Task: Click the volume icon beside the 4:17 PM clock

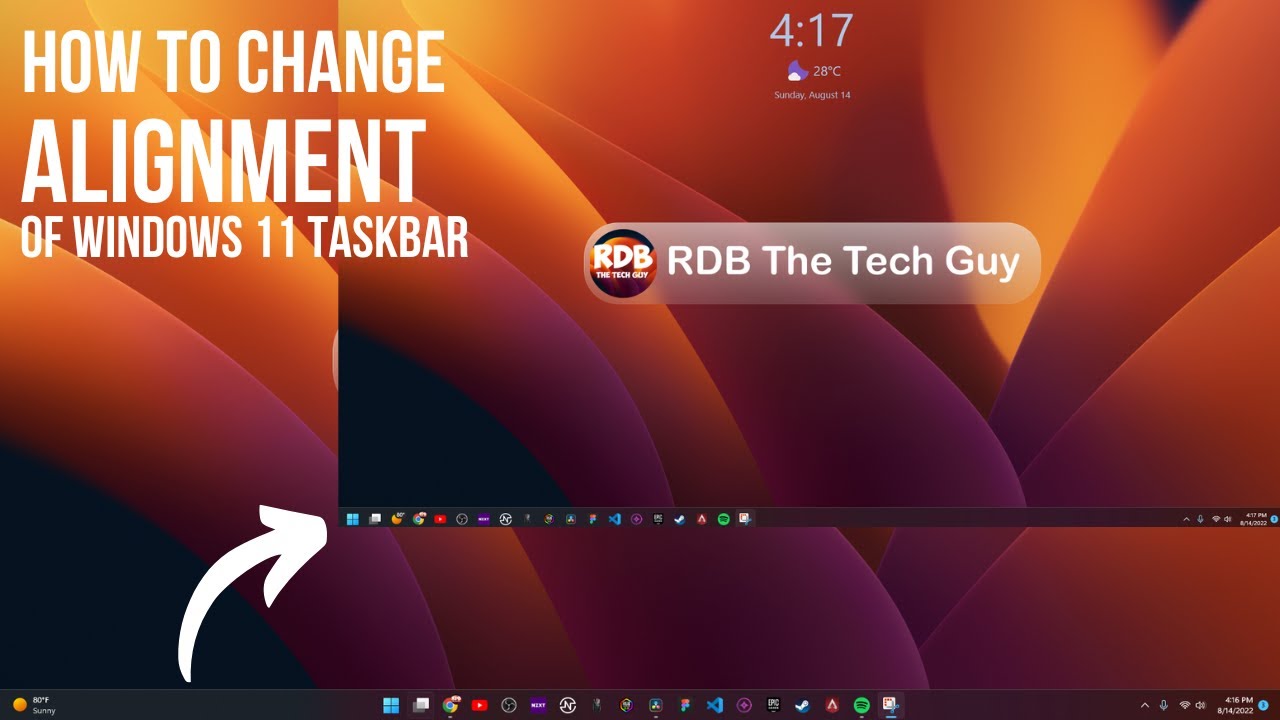Action: click(x=1227, y=519)
